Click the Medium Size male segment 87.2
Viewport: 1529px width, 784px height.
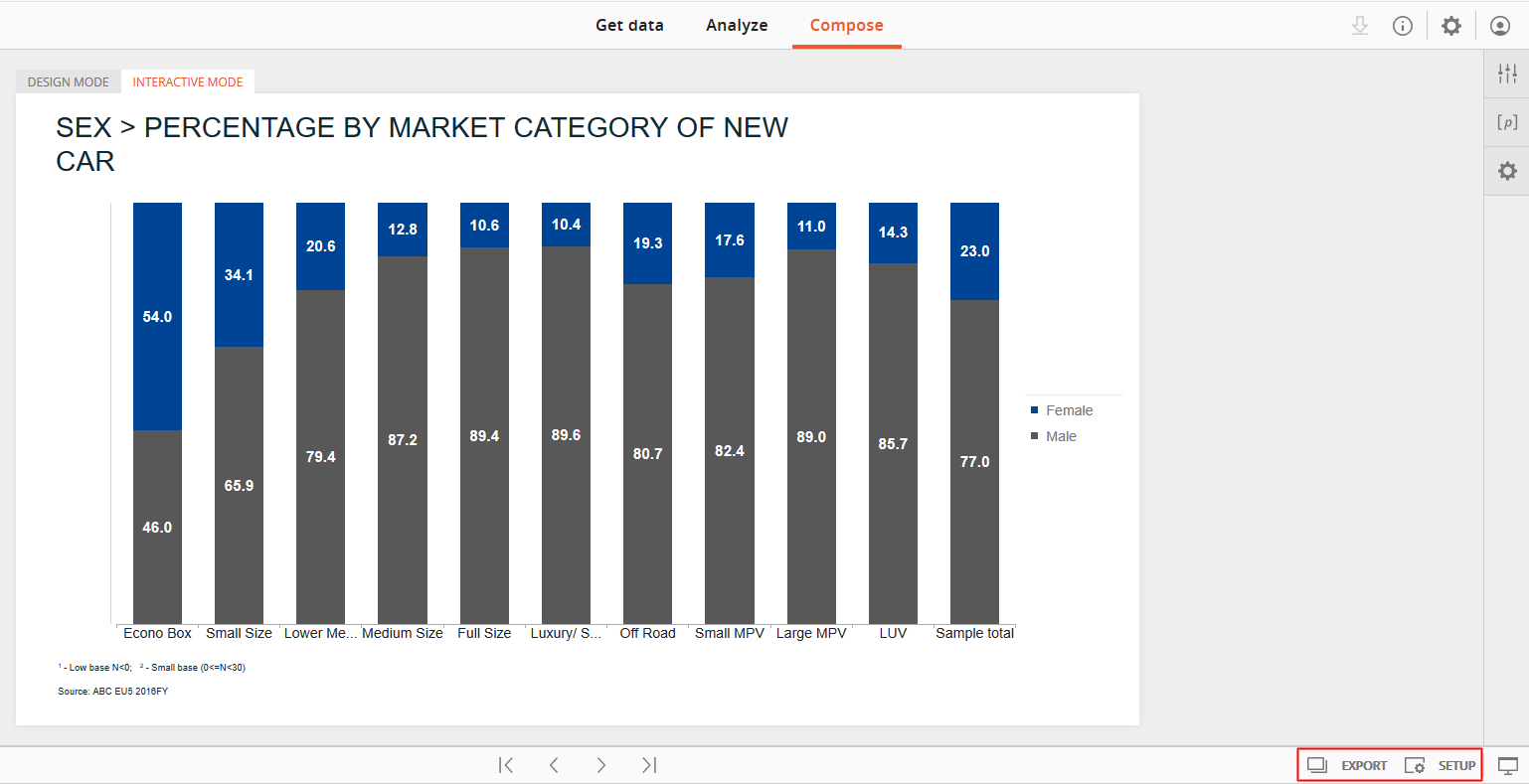[403, 440]
